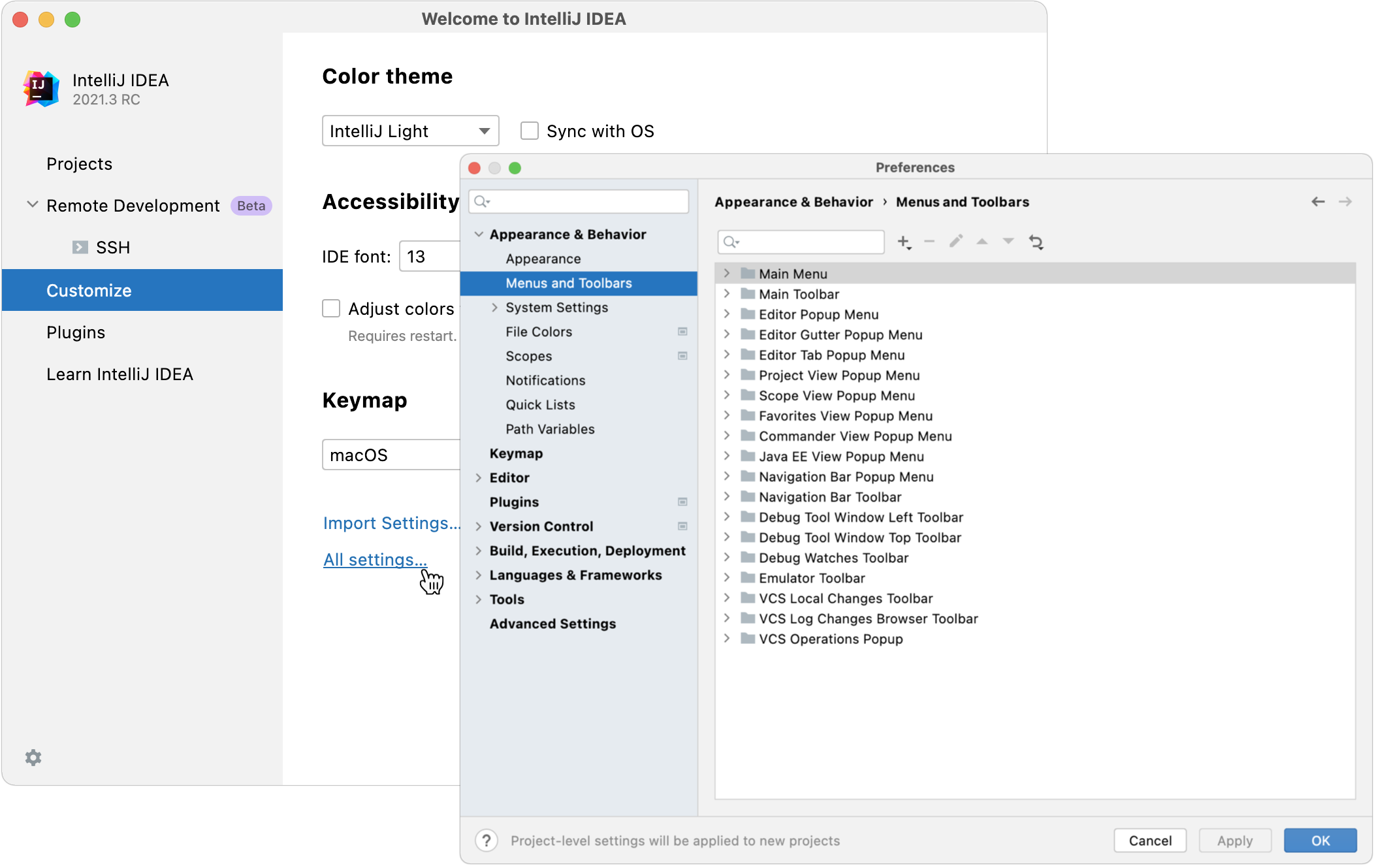The width and height of the screenshot is (1376, 868).
Task: Click the Emulator Toolbar folder icon
Action: click(x=748, y=578)
